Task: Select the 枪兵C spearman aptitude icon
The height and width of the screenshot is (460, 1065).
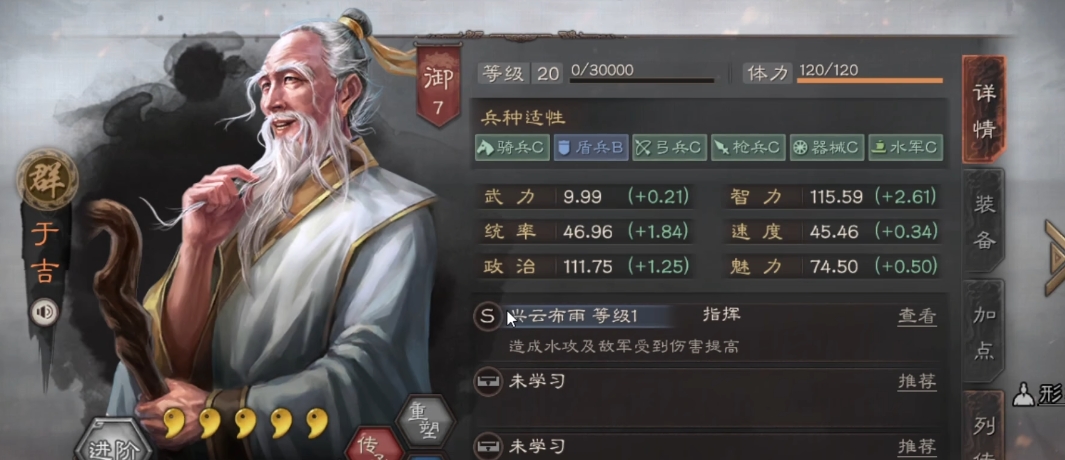Action: tap(748, 147)
